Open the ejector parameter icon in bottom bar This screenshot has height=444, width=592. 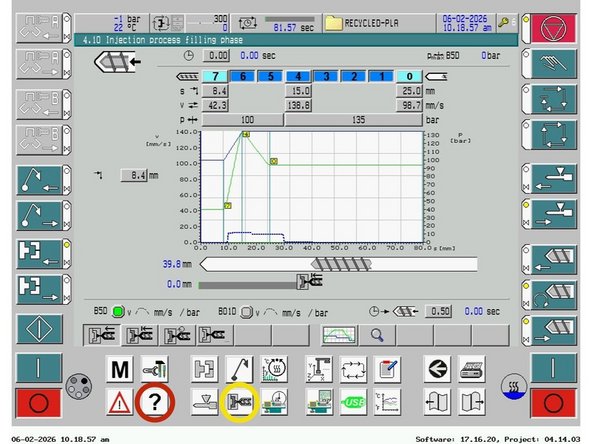pyautogui.click(x=239, y=369)
